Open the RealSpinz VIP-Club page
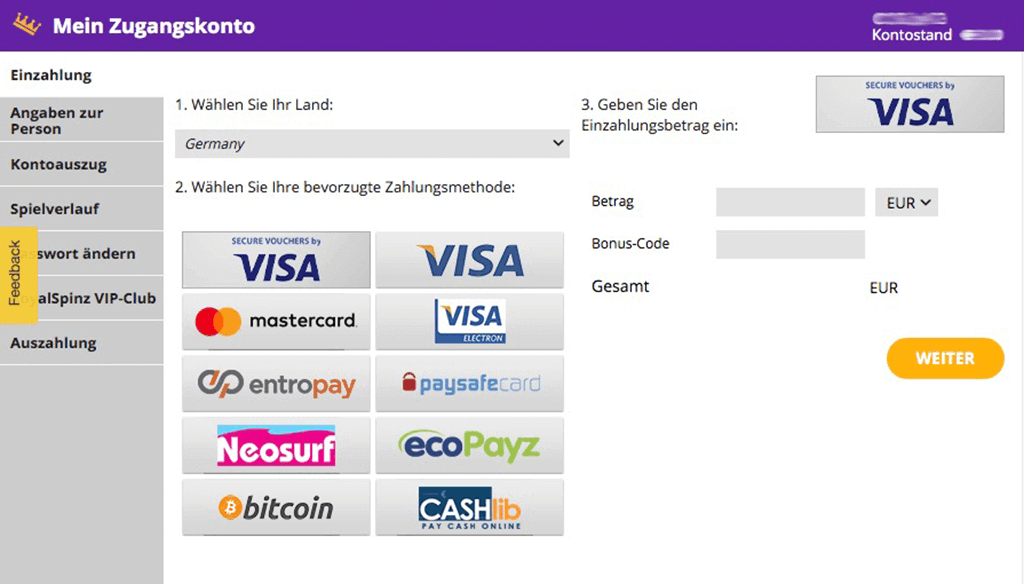1024x584 pixels. (x=85, y=298)
